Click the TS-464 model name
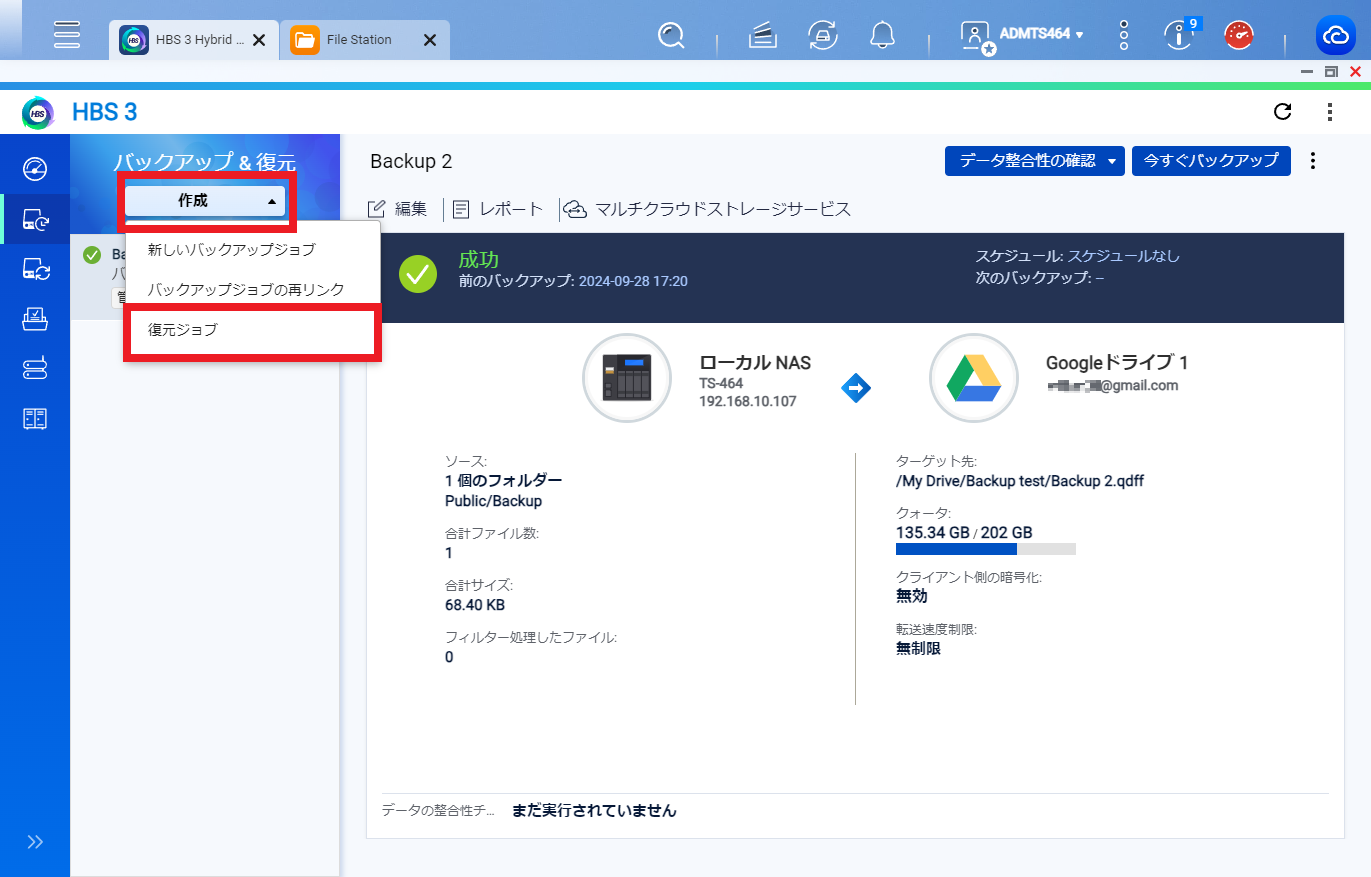The height and width of the screenshot is (877, 1371). (x=721, y=383)
